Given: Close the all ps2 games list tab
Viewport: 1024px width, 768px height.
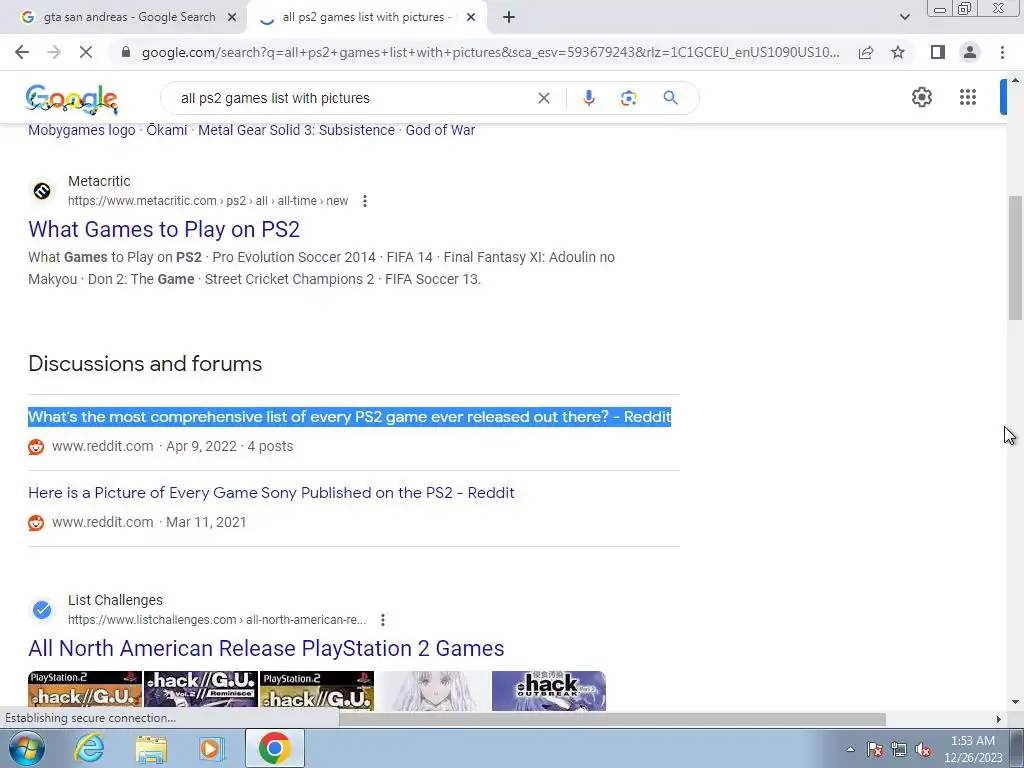Looking at the screenshot, I should [471, 18].
